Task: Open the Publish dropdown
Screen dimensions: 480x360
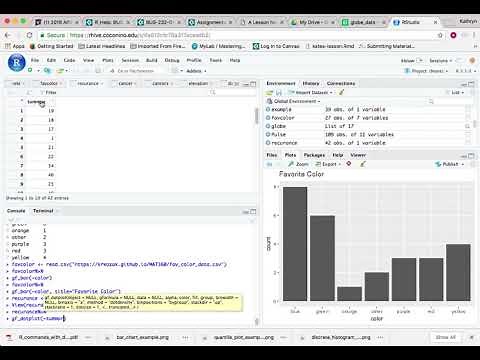Action: pyautogui.click(x=450, y=164)
